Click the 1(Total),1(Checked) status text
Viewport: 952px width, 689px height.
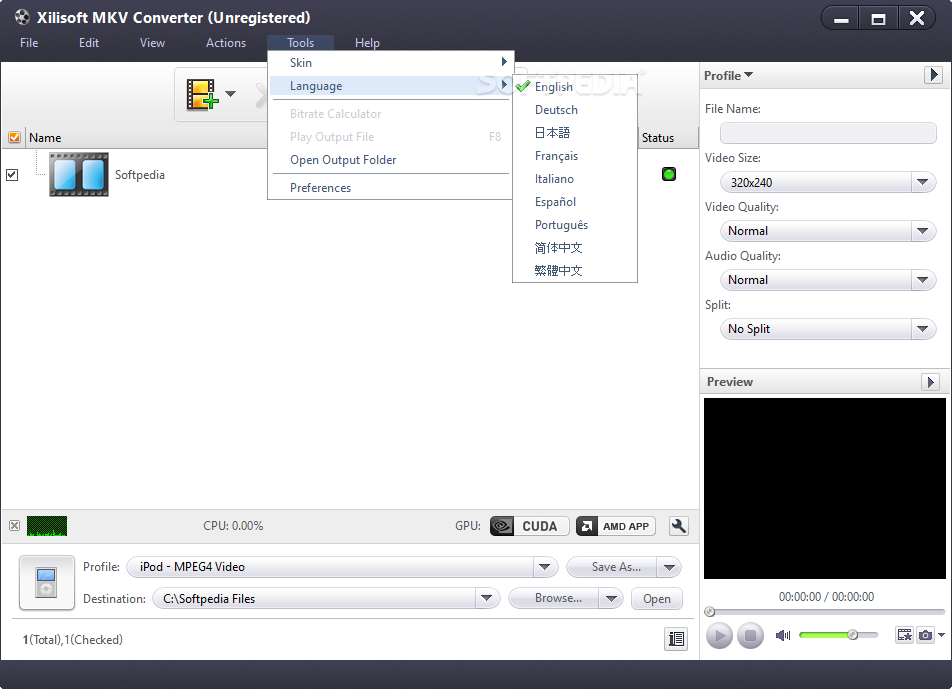(x=73, y=640)
